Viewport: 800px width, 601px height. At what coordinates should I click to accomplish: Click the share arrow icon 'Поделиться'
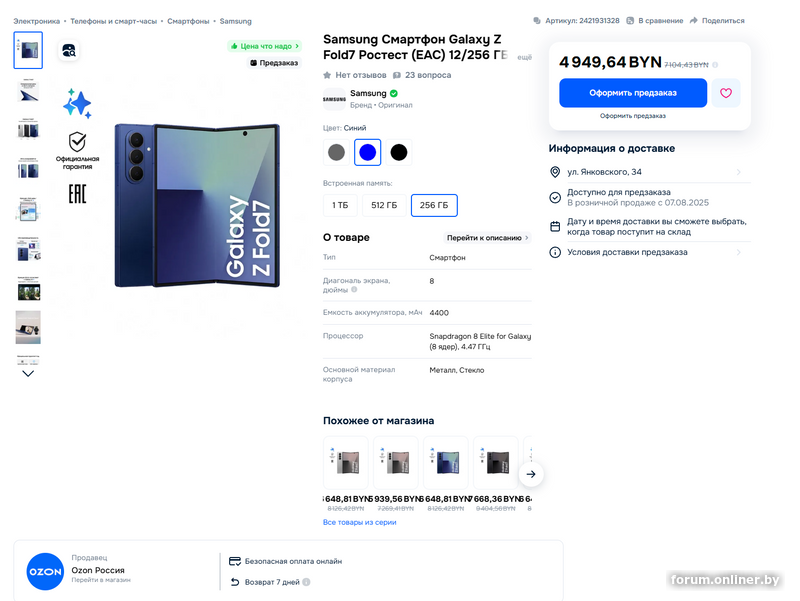[693, 20]
